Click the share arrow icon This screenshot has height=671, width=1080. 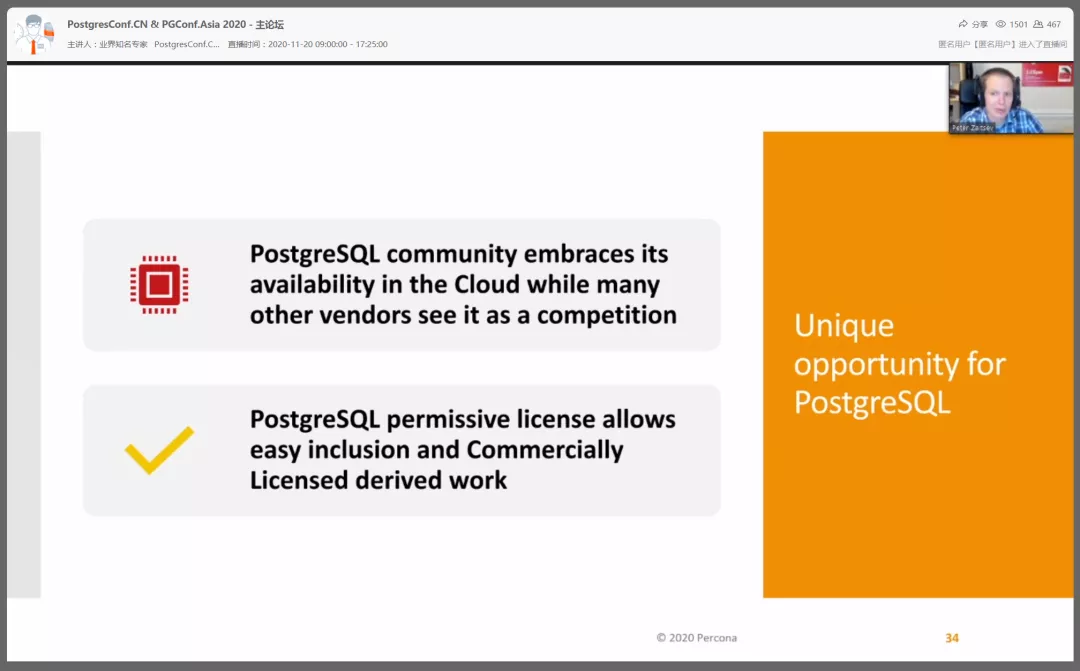click(x=963, y=24)
